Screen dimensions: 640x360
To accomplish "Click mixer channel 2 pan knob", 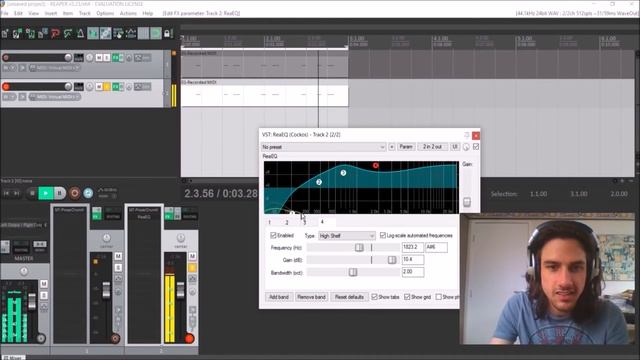I will click(x=180, y=238).
